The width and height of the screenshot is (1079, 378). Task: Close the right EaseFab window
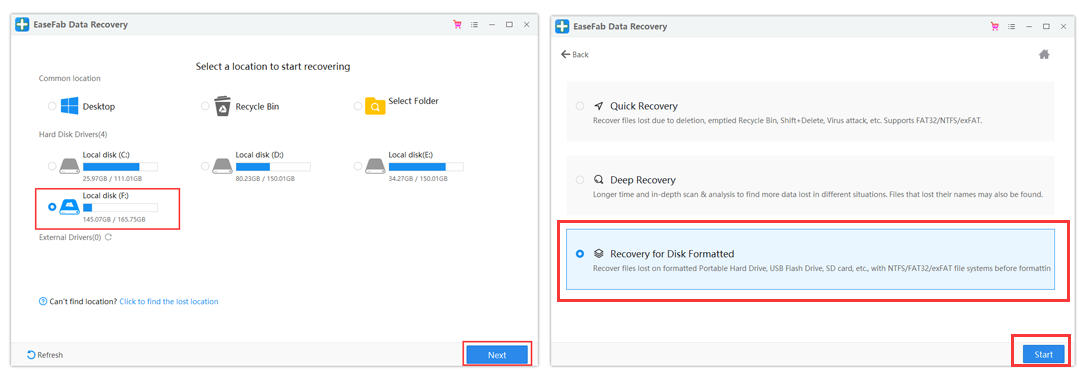(x=1063, y=26)
